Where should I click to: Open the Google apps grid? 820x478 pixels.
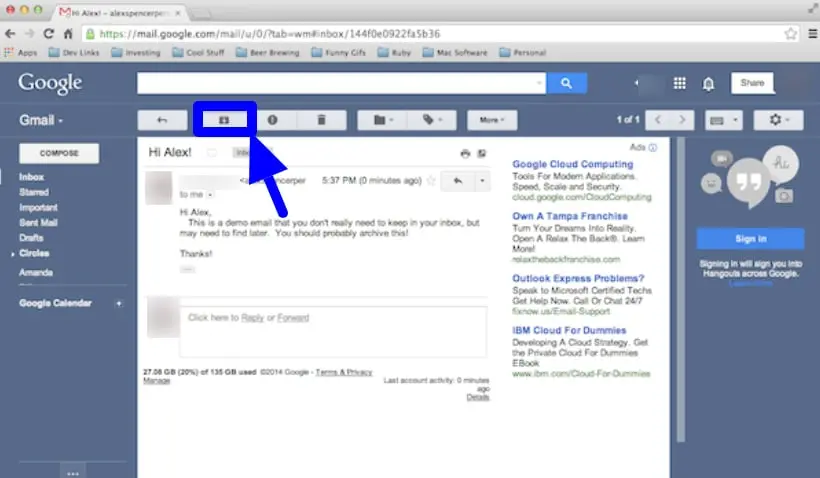[679, 83]
